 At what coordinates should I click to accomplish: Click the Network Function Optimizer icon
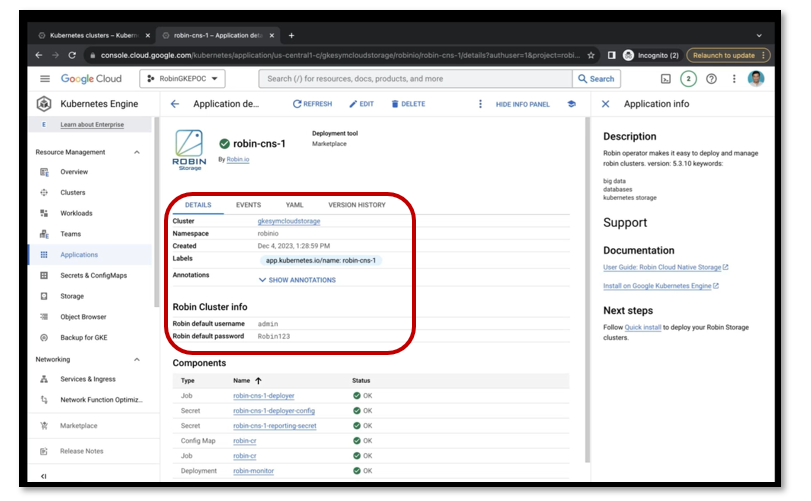pos(44,400)
